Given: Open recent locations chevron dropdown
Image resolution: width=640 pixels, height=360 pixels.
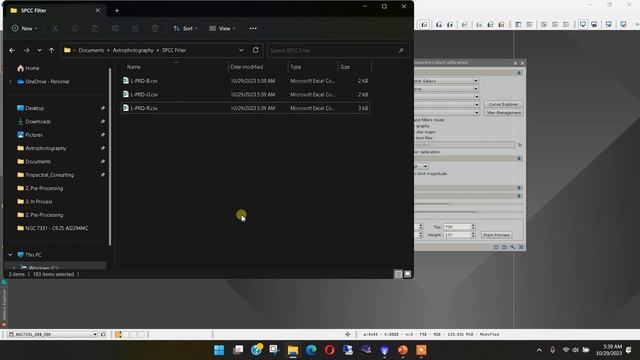Looking at the screenshot, I should 39,50.
